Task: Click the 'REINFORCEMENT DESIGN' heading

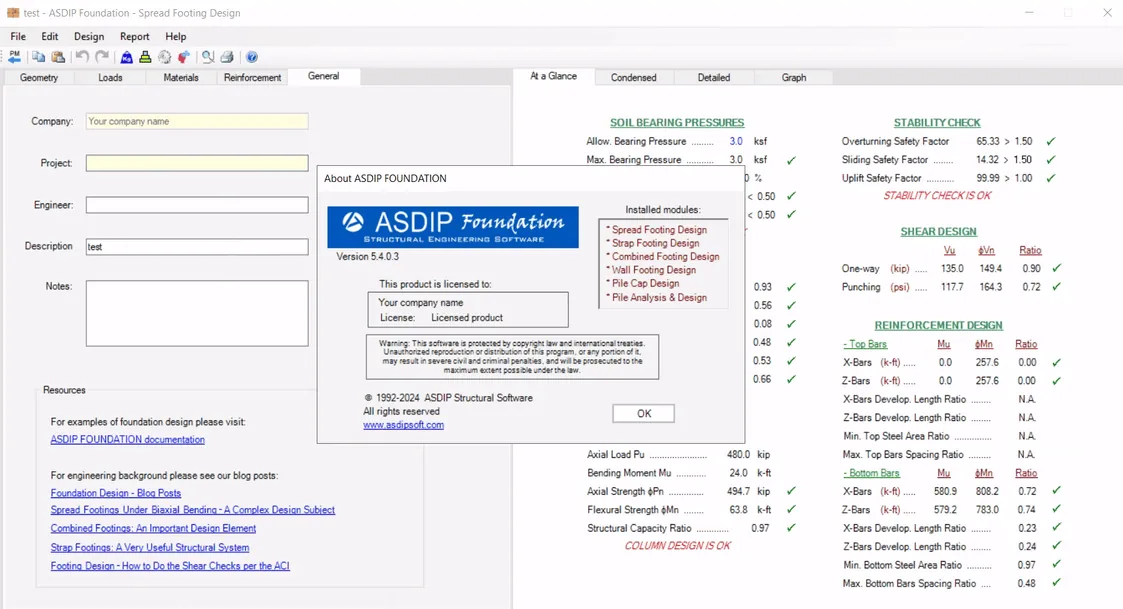Action: 938,325
